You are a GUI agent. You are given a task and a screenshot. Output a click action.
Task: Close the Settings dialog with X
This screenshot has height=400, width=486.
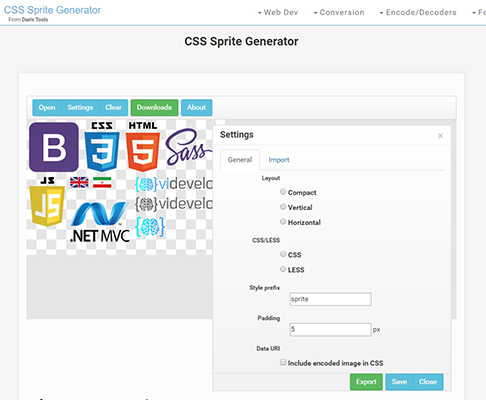[x=440, y=136]
